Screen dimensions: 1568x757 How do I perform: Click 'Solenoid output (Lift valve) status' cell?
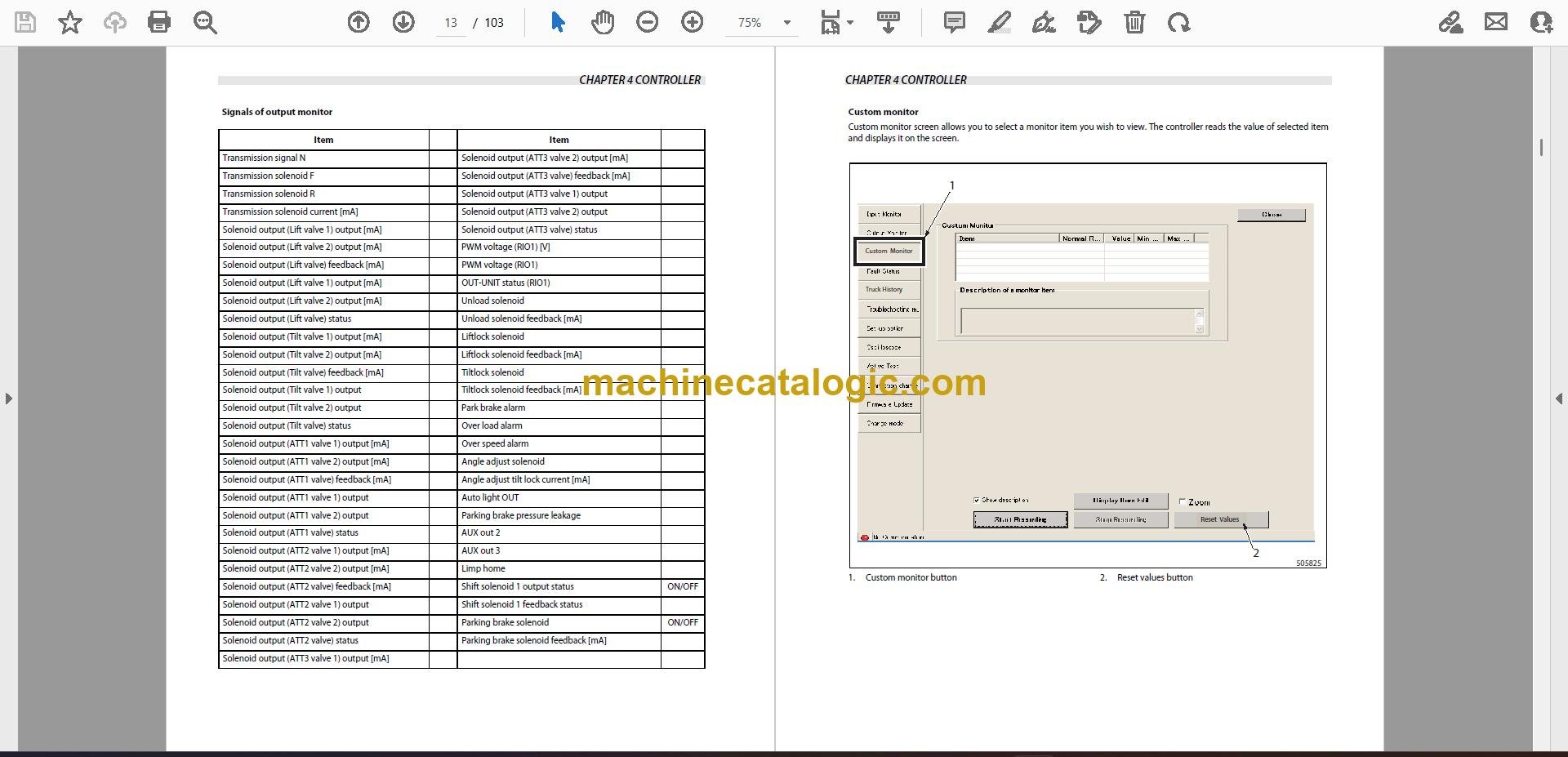coord(323,318)
